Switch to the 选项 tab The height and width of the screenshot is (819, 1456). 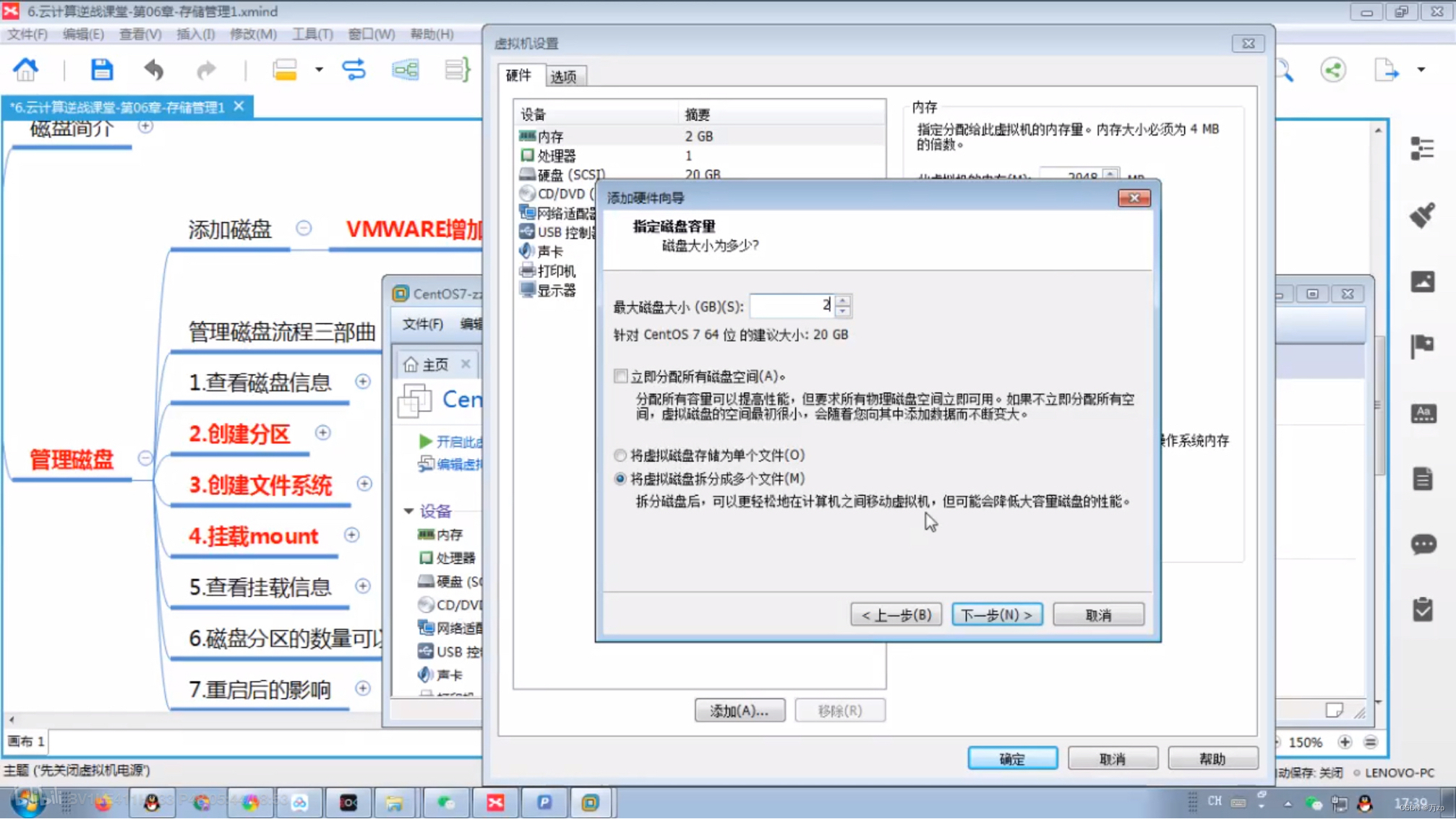click(564, 76)
